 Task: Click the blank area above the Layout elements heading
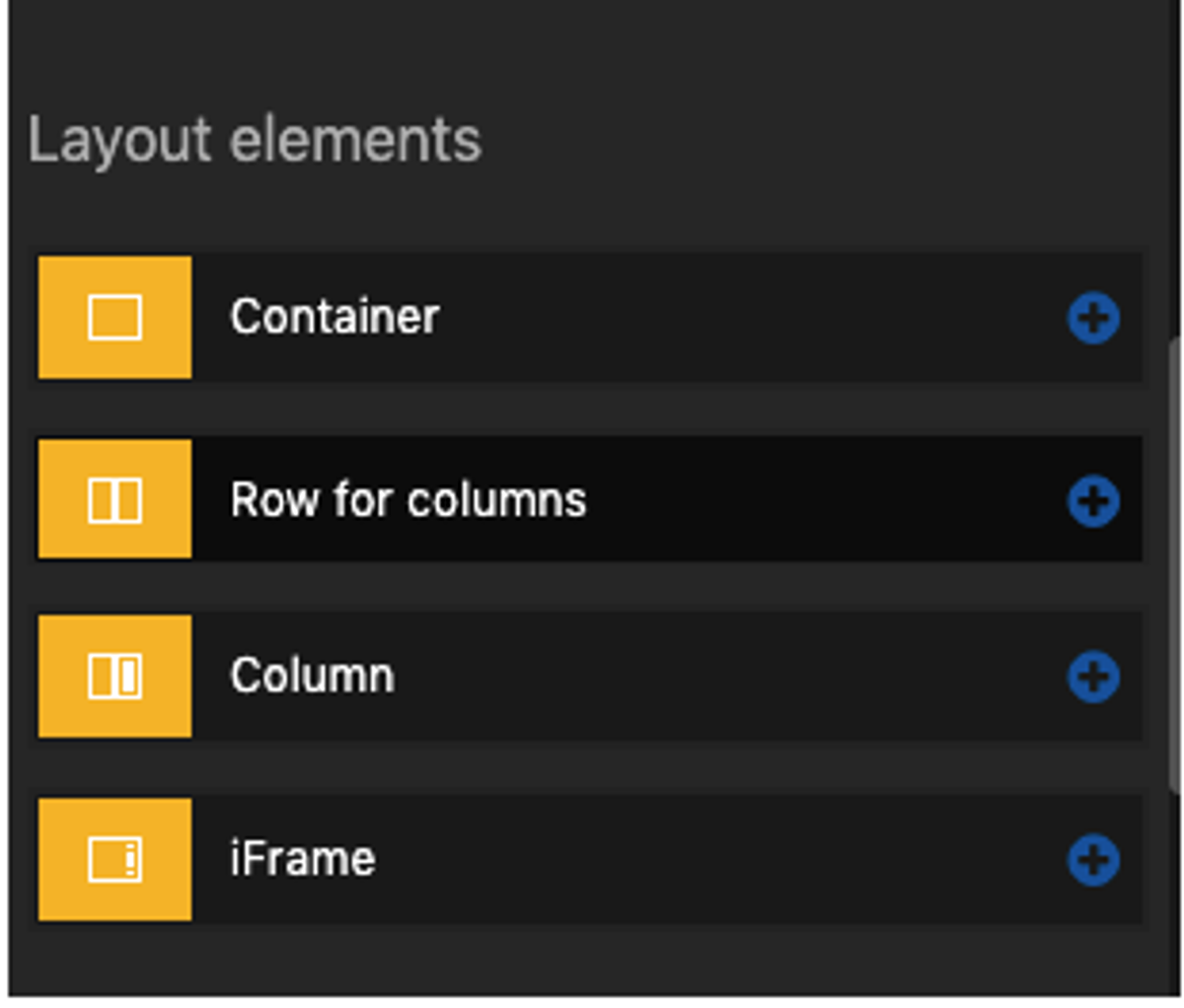tap(592, 49)
